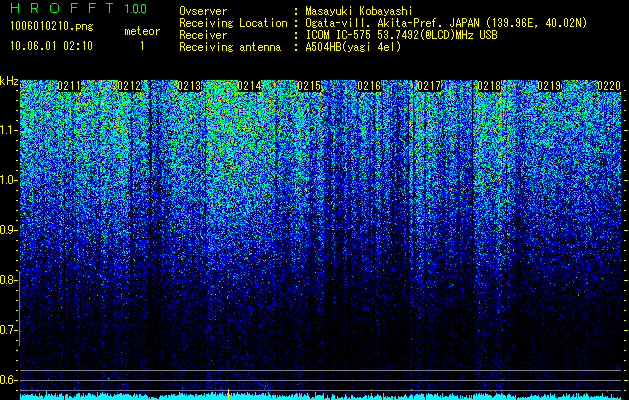Click the 0215 time marker

coord(309,86)
